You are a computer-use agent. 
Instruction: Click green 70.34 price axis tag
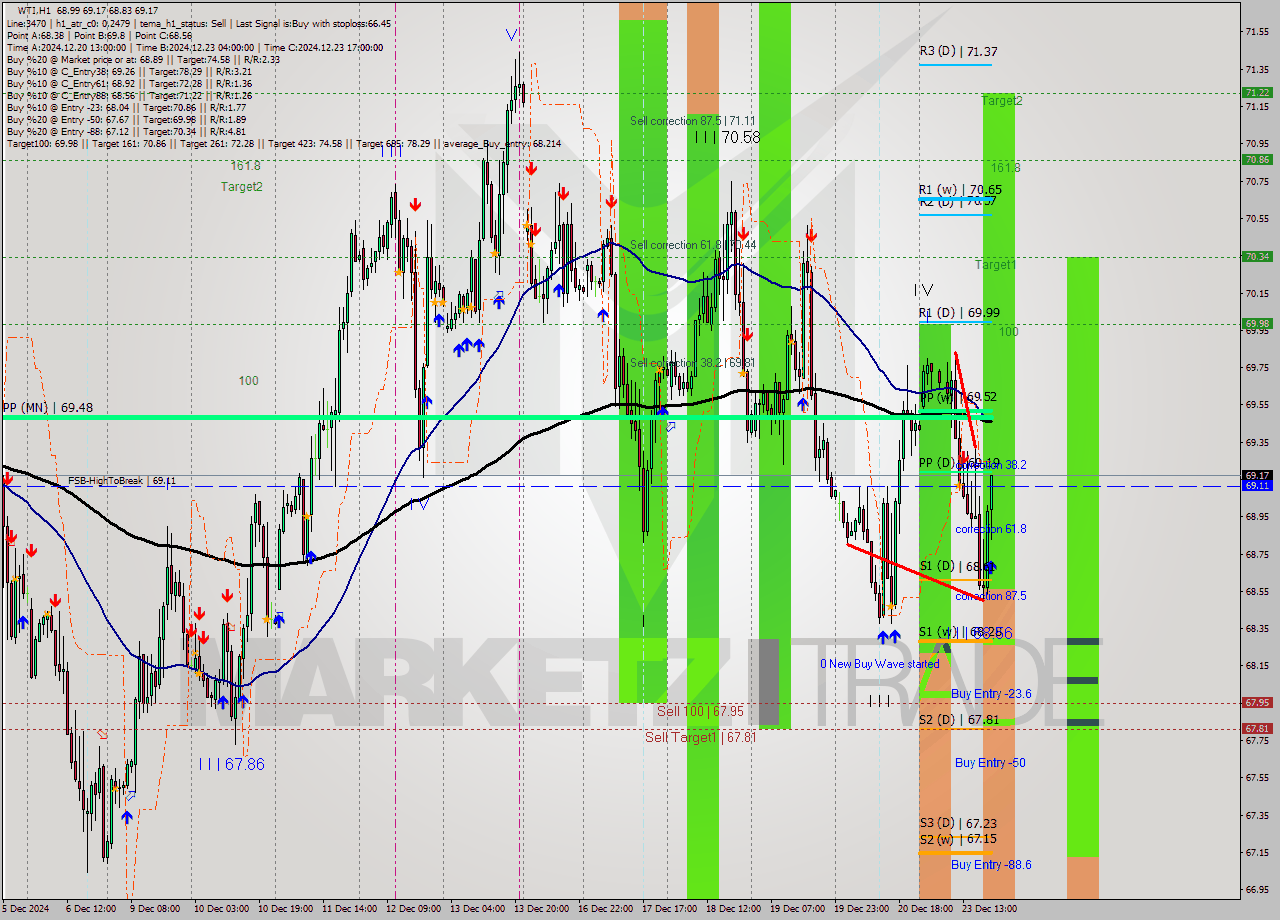[1257, 256]
